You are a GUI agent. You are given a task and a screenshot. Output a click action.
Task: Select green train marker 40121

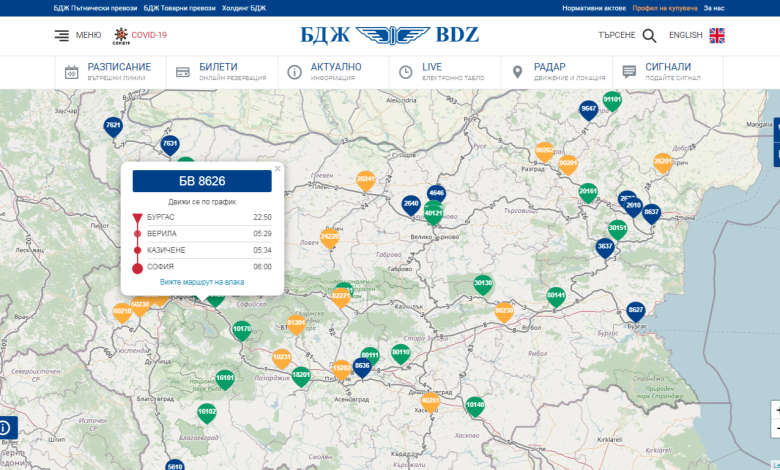tap(433, 215)
